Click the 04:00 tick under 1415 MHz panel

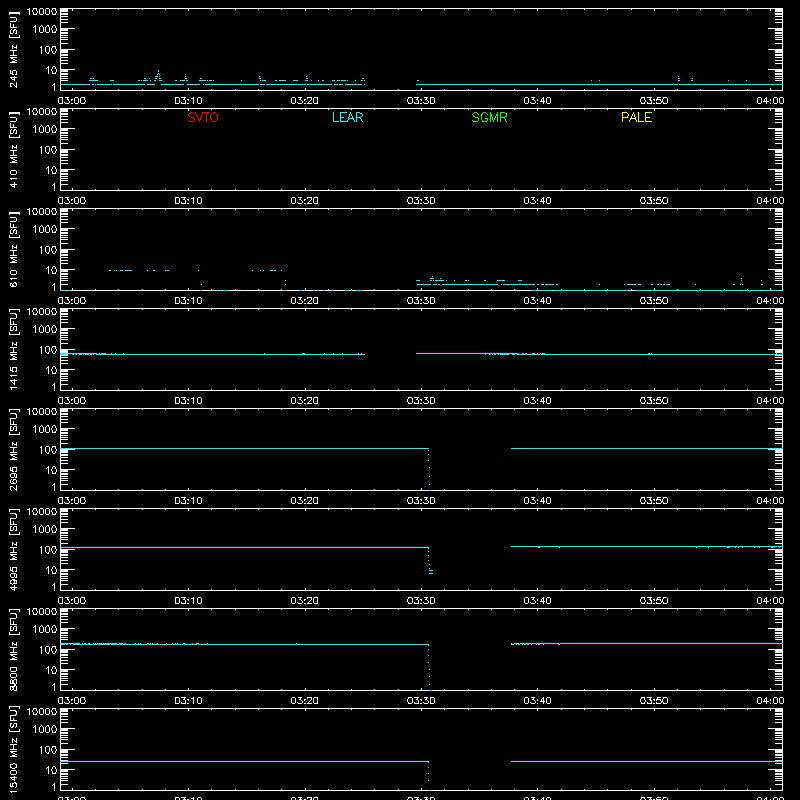point(770,401)
